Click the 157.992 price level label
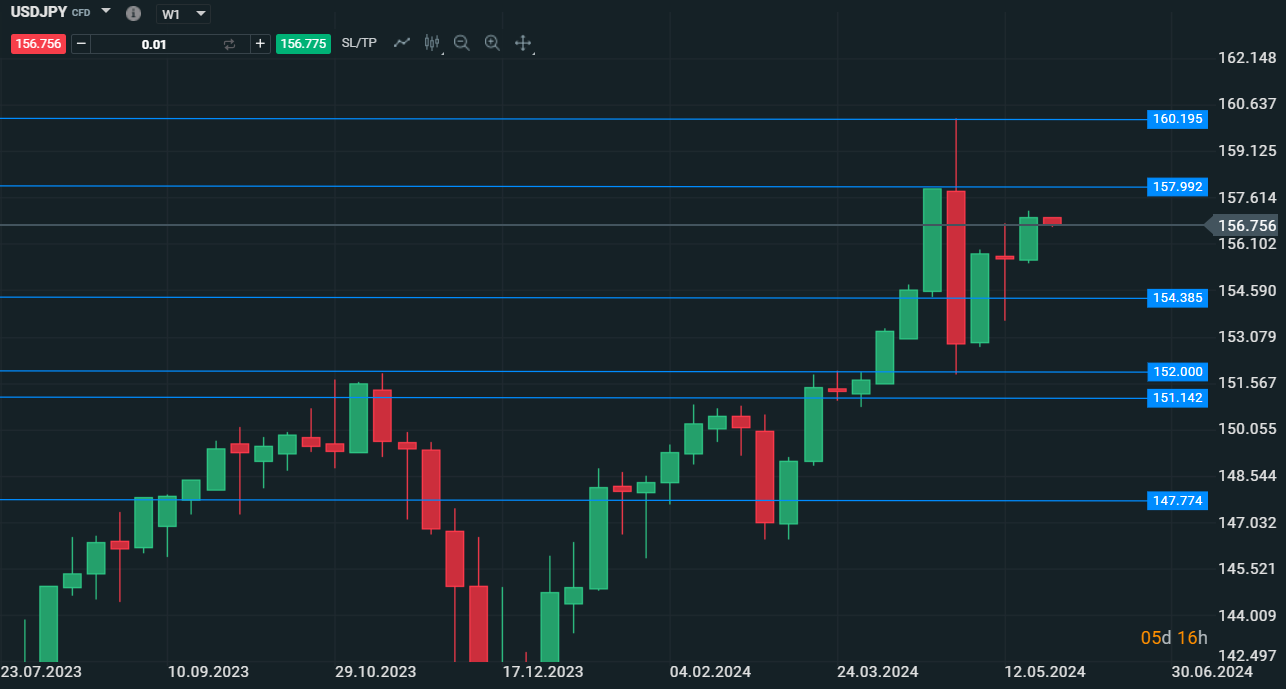Viewport: 1286px width, 689px height. pyautogui.click(x=1177, y=187)
